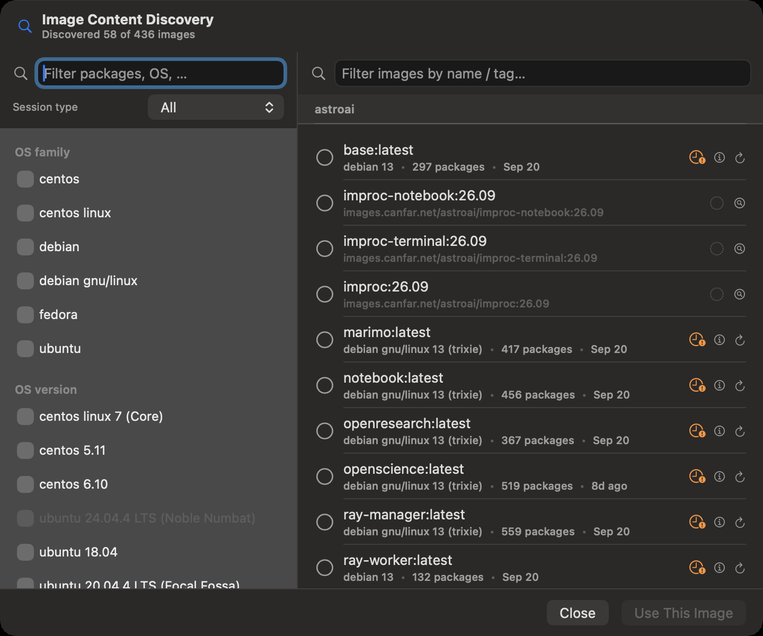
Task: Click the stale-clock warning icon for base:latest
Action: 697,158
